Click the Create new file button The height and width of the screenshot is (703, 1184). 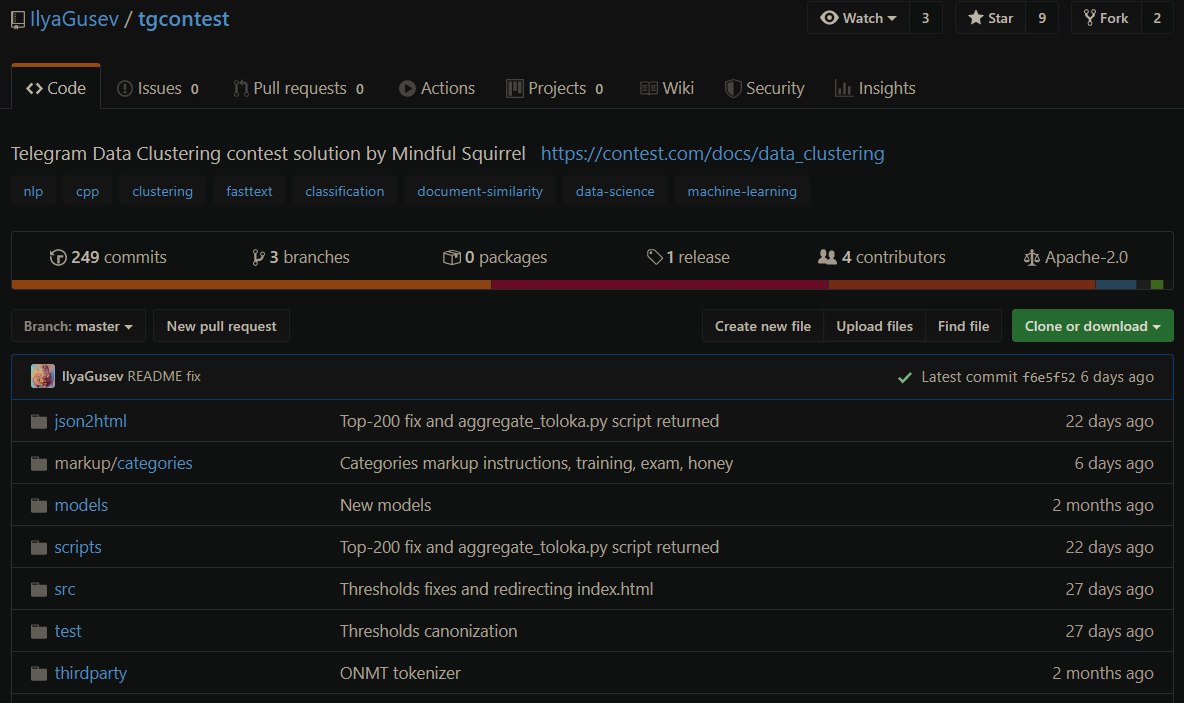pyautogui.click(x=763, y=326)
